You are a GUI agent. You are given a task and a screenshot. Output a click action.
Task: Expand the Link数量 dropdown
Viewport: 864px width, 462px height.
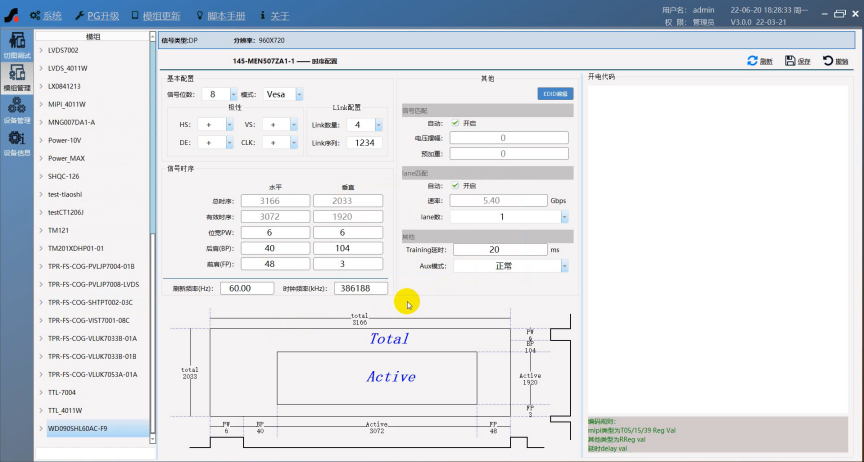pos(380,125)
